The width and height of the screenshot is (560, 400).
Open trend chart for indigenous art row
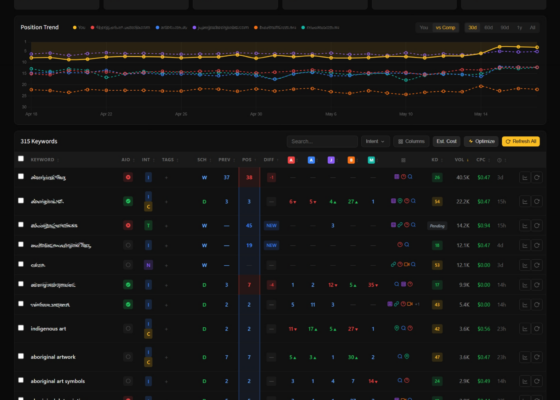[525, 329]
